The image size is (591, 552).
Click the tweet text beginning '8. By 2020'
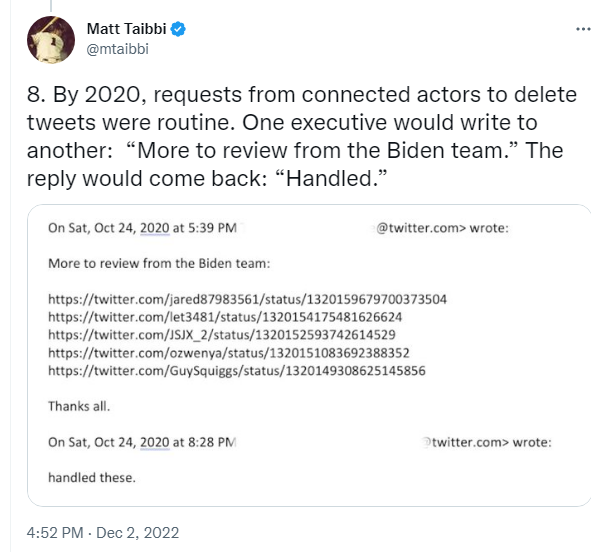[x=302, y=136]
